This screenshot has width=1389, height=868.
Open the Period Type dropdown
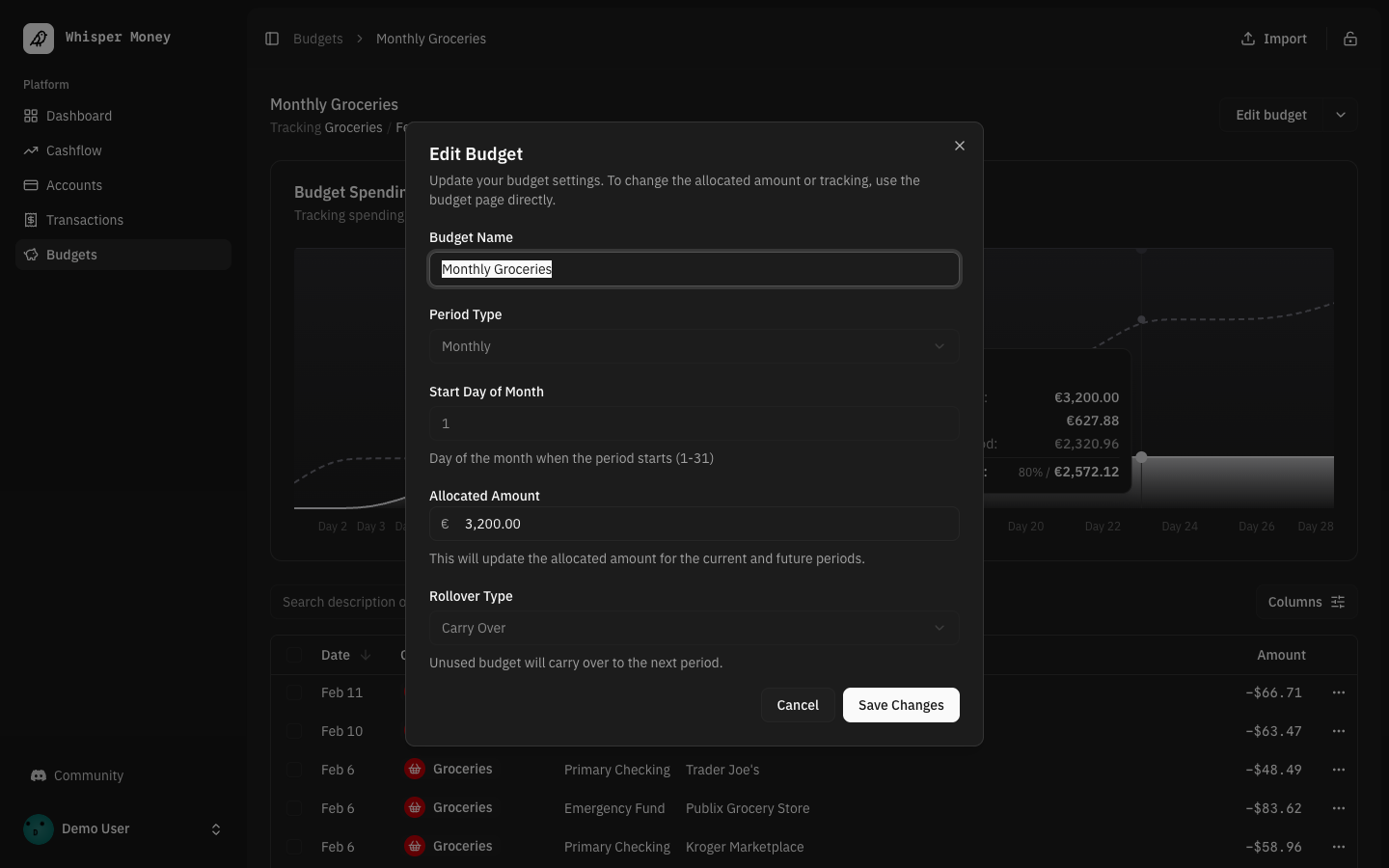(694, 346)
